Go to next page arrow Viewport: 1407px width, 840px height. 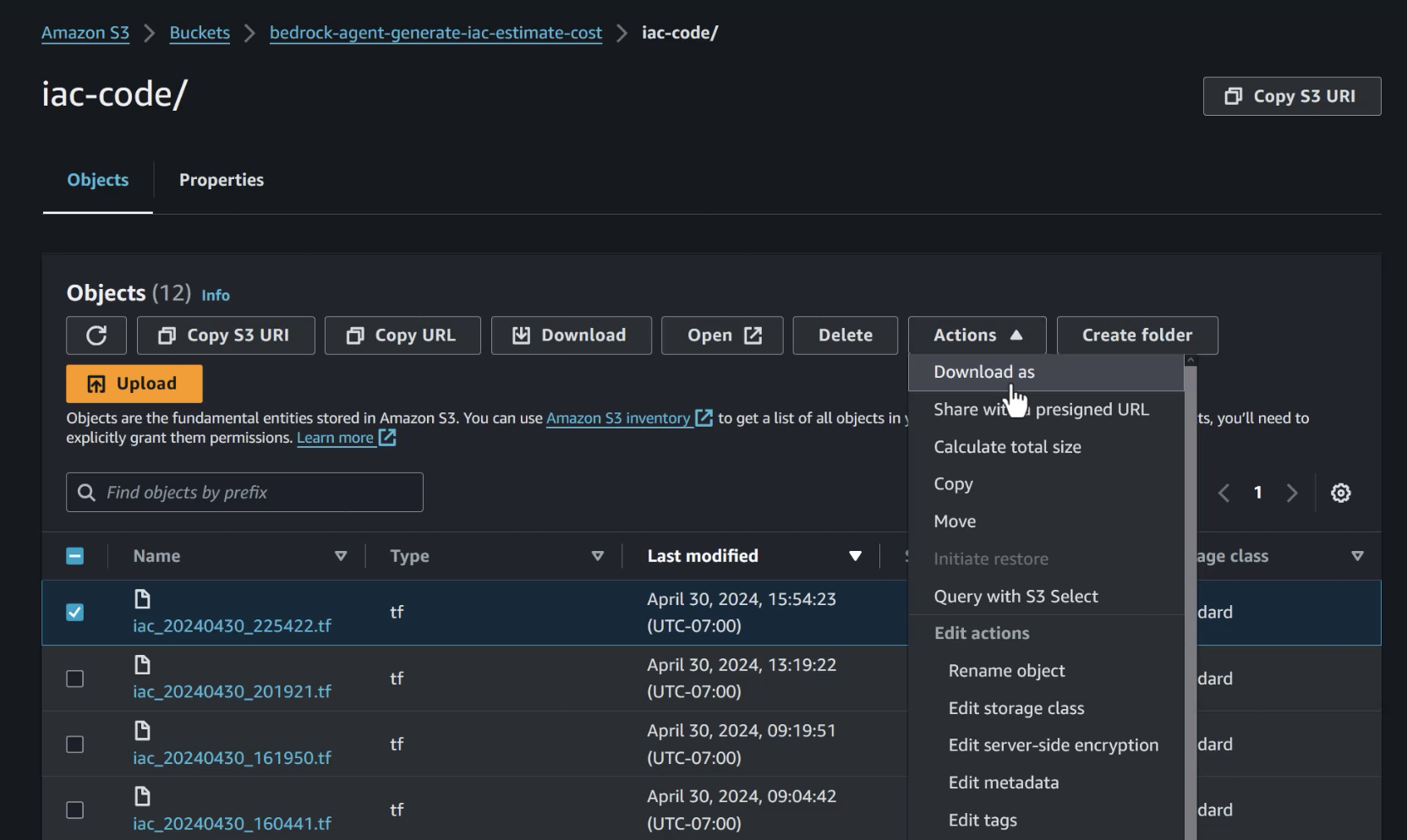tap(1291, 493)
